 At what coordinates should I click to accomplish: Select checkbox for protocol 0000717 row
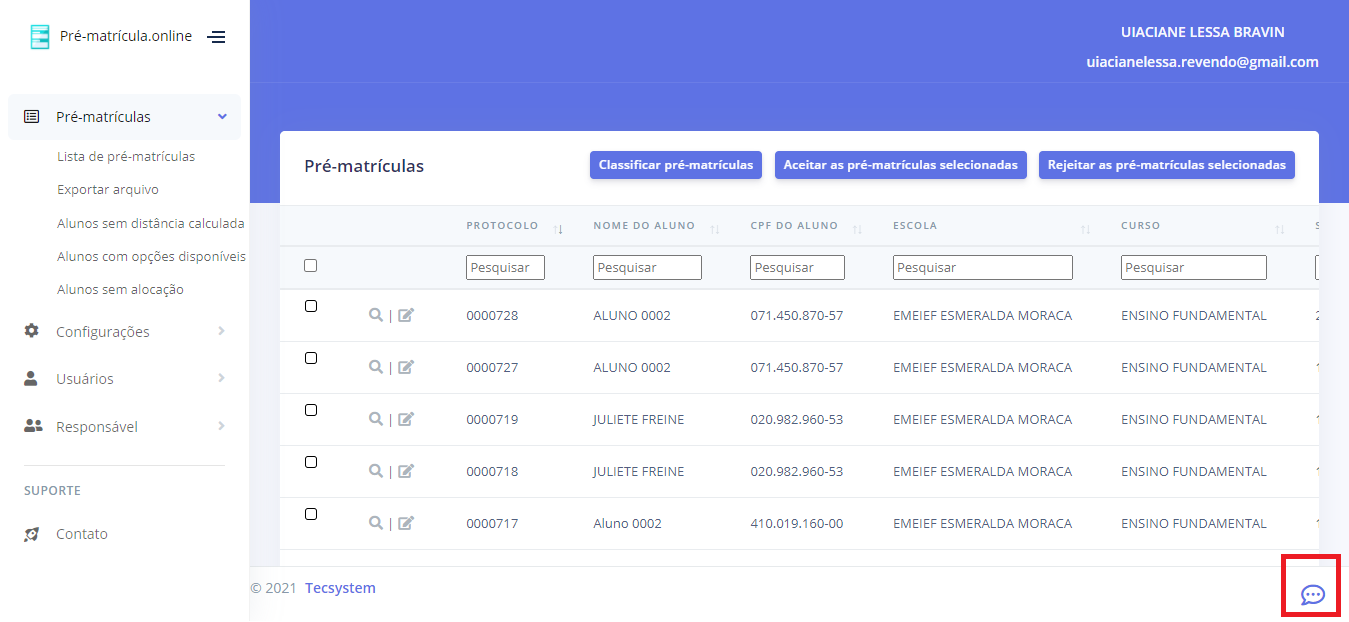(310, 514)
